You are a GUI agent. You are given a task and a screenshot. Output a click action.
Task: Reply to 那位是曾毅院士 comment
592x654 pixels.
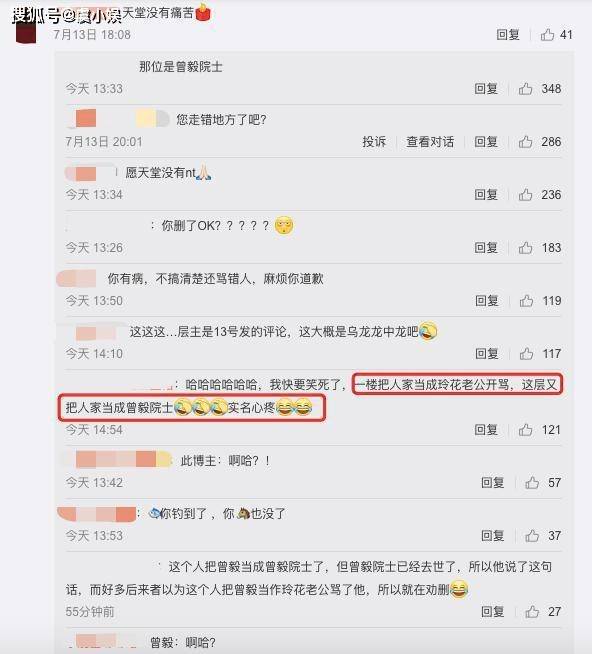(x=486, y=88)
